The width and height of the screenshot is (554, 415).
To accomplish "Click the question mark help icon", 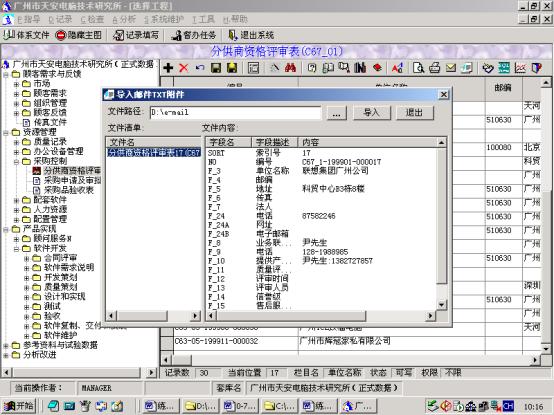I will point(312,68).
